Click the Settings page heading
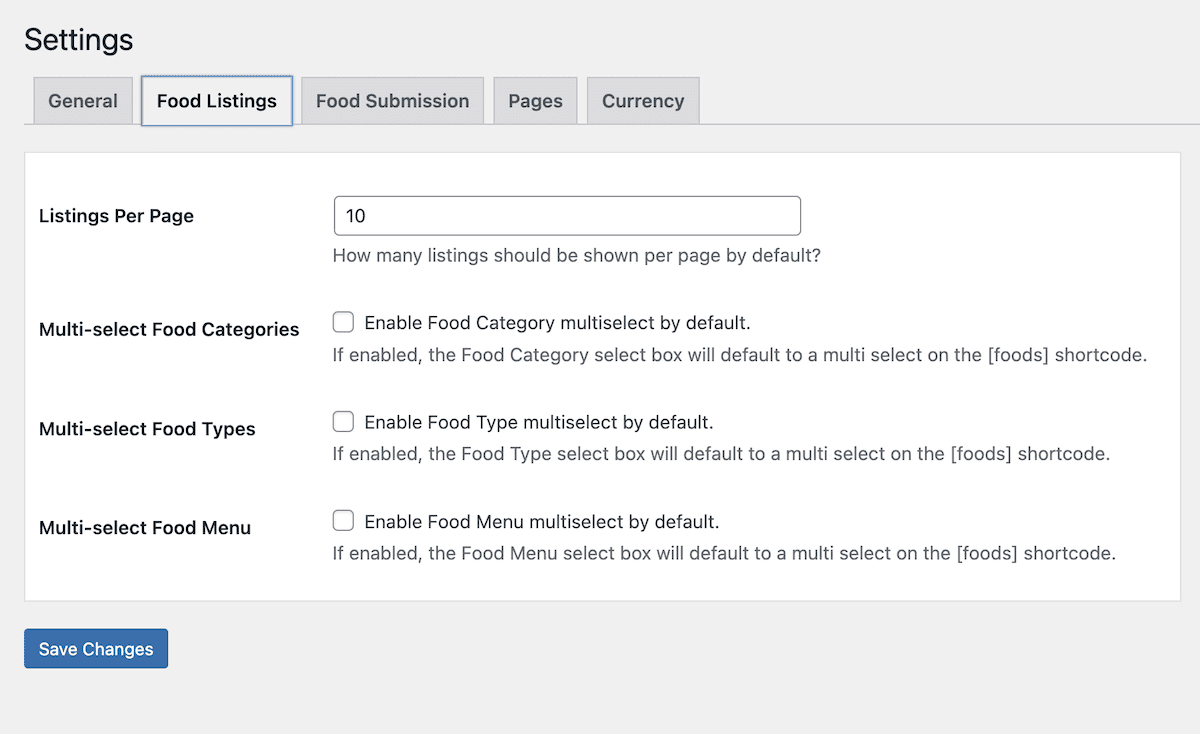Screen dimensions: 1200x734 (78, 39)
